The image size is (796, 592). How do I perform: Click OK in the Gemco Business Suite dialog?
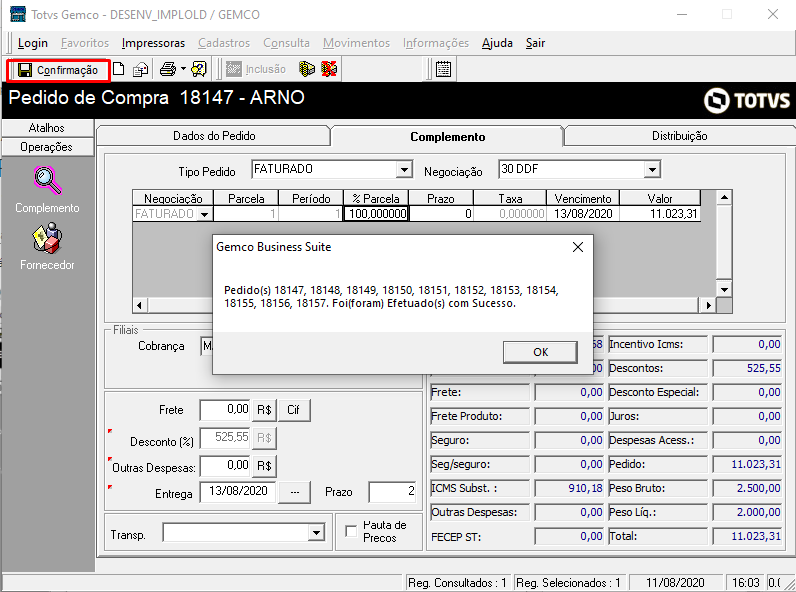[540, 352]
